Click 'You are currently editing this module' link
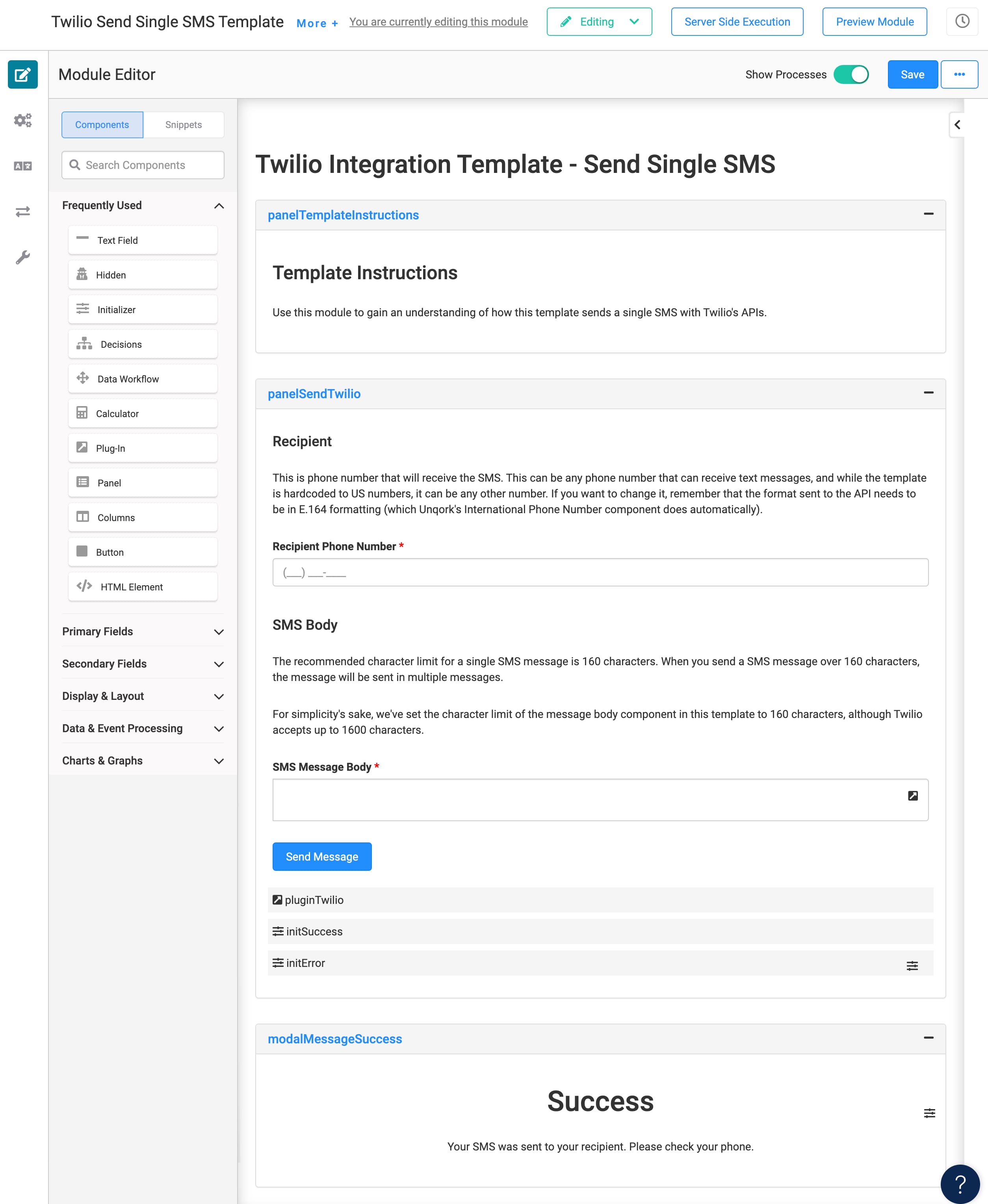The height and width of the screenshot is (1204, 988). tap(438, 22)
